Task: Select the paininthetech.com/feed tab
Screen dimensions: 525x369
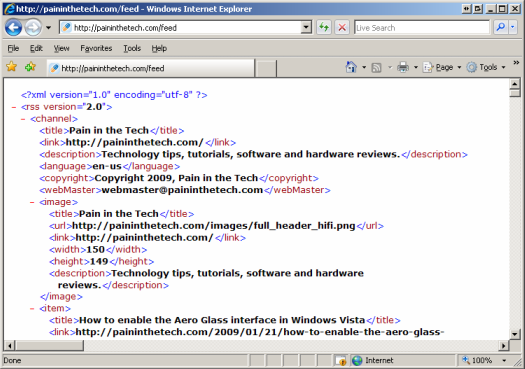Action: [x=151, y=68]
